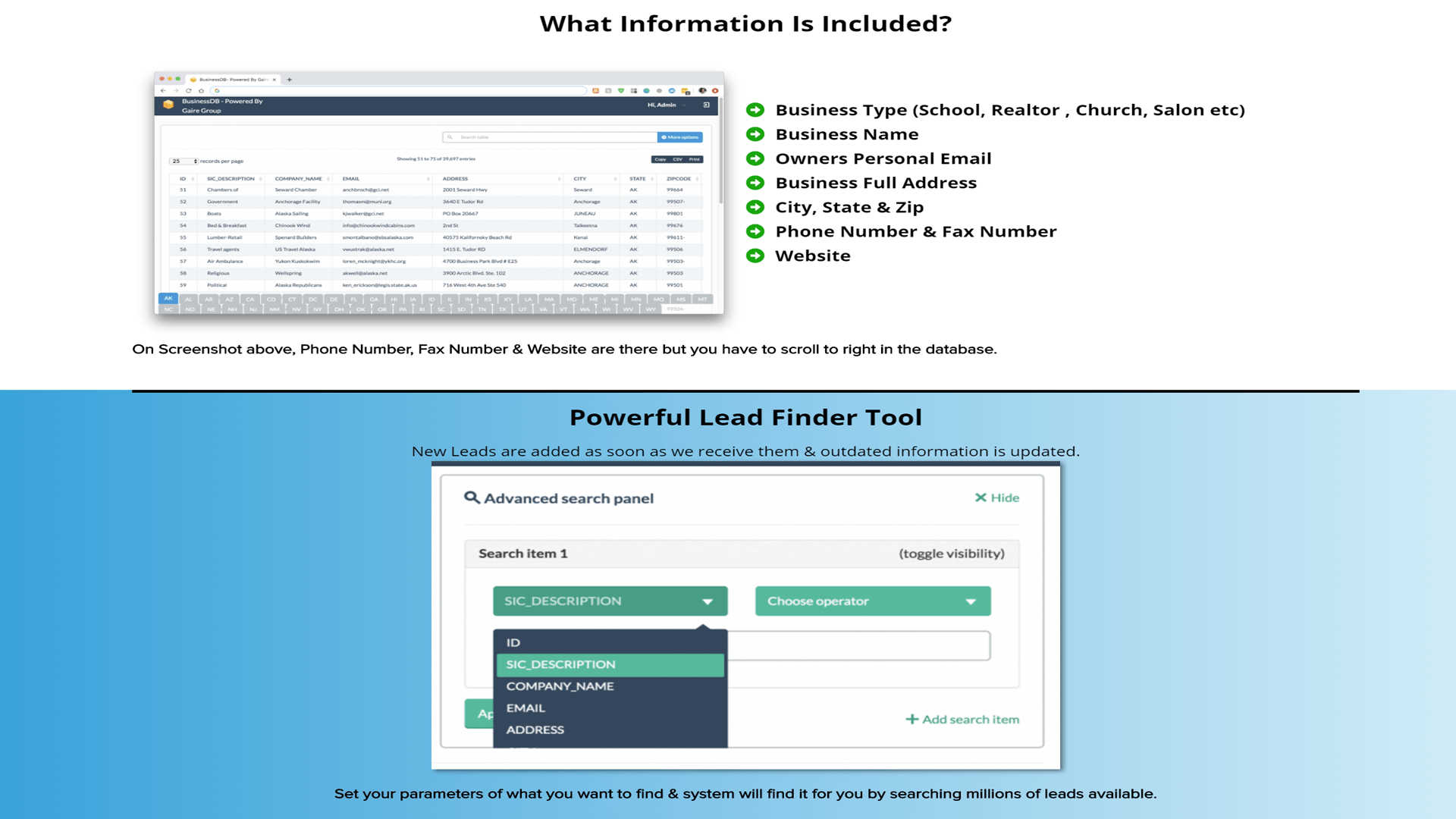Click the address cell PO Box 20667
The image size is (1456, 819).
(460, 214)
